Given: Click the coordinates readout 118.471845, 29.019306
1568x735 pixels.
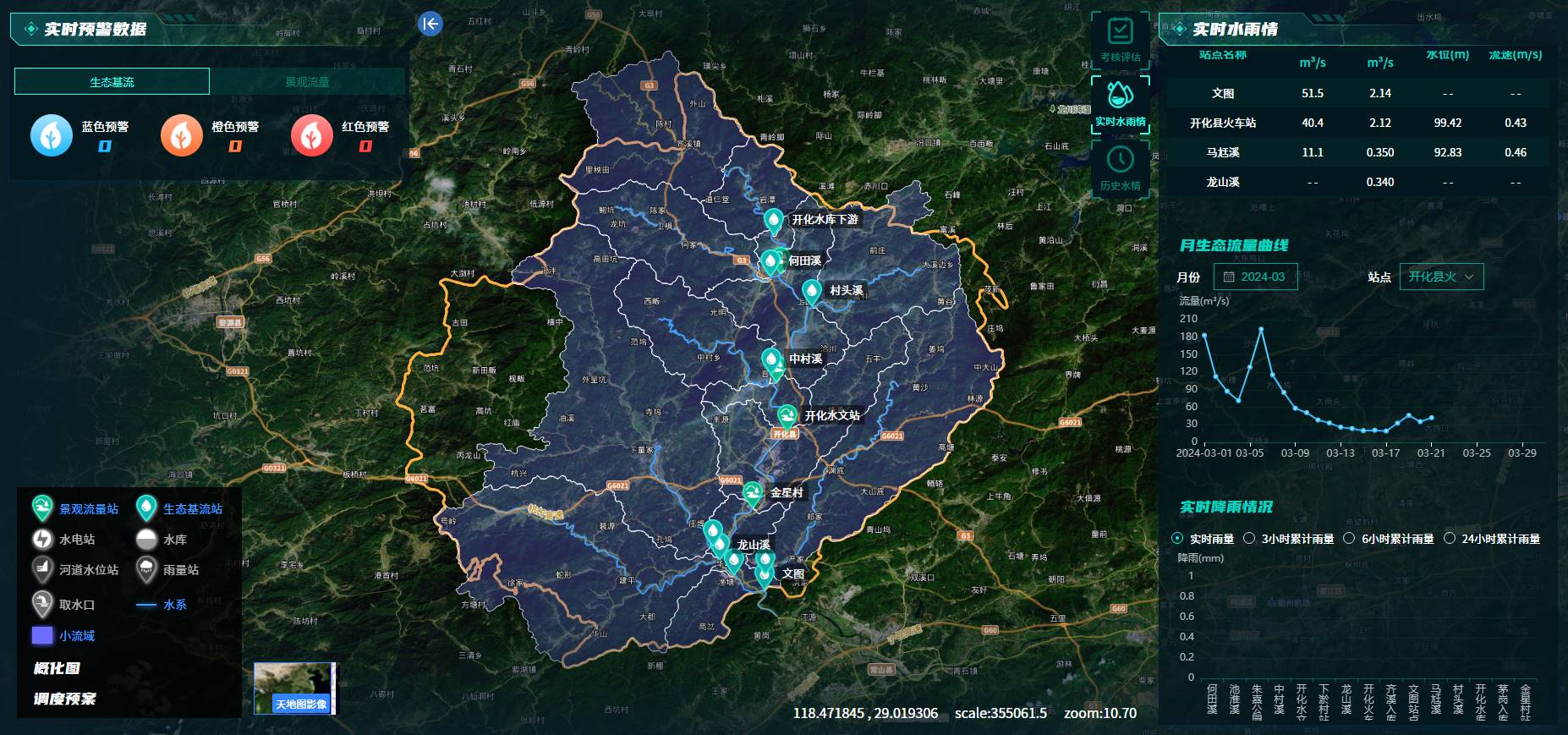Looking at the screenshot, I should (x=865, y=713).
